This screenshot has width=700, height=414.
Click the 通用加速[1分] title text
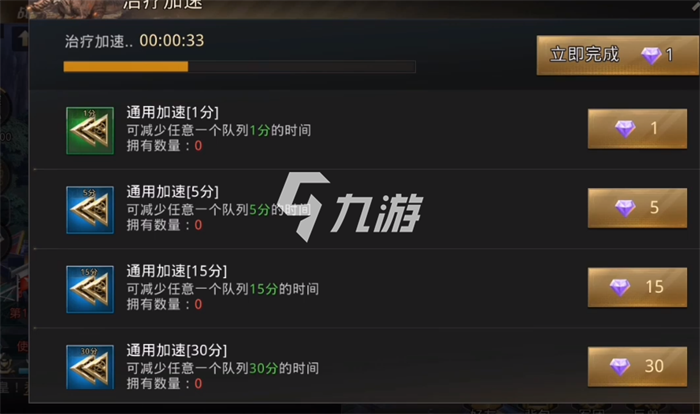(173, 113)
